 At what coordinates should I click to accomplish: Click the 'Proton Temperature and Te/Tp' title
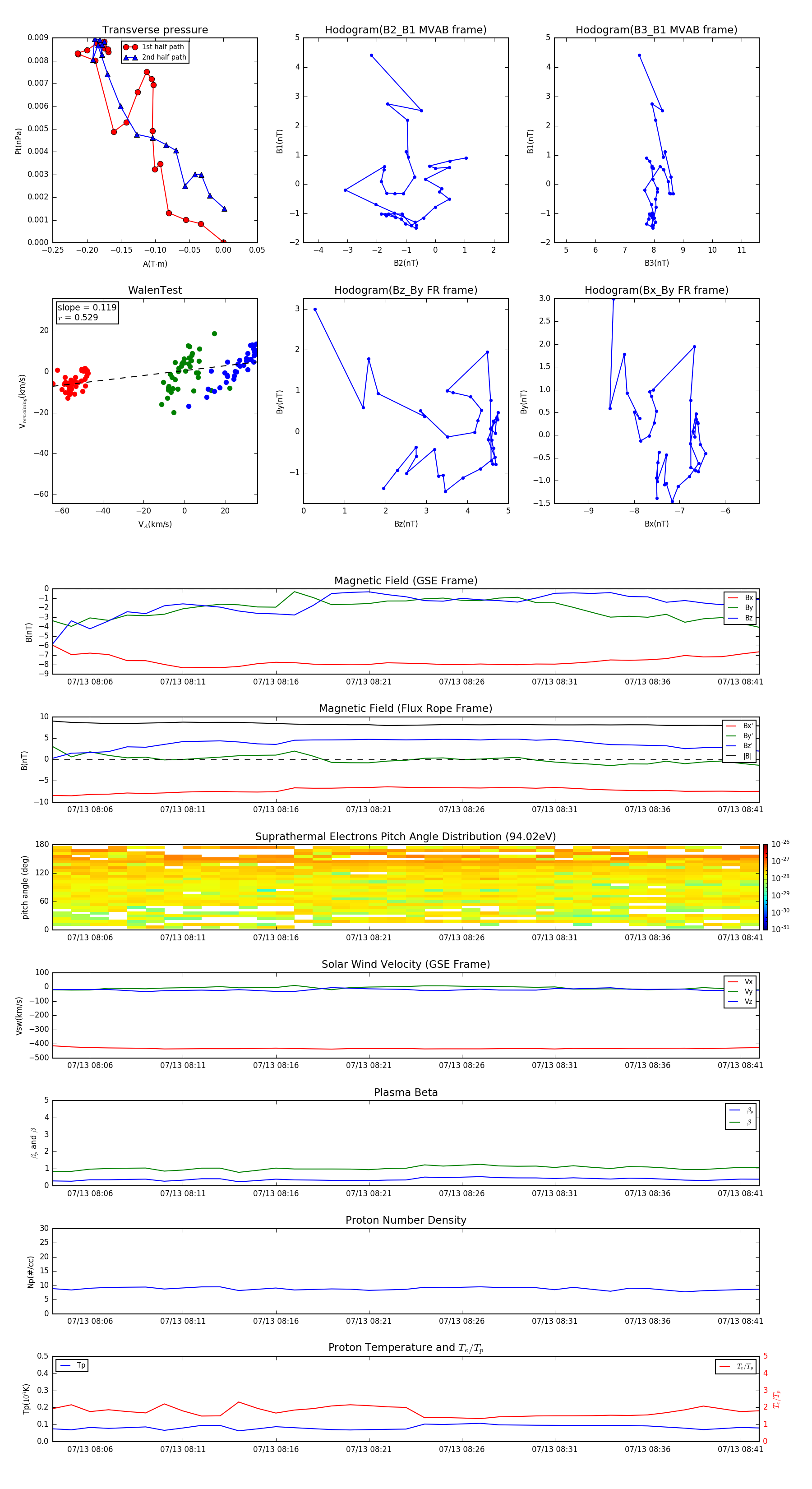406,1348
